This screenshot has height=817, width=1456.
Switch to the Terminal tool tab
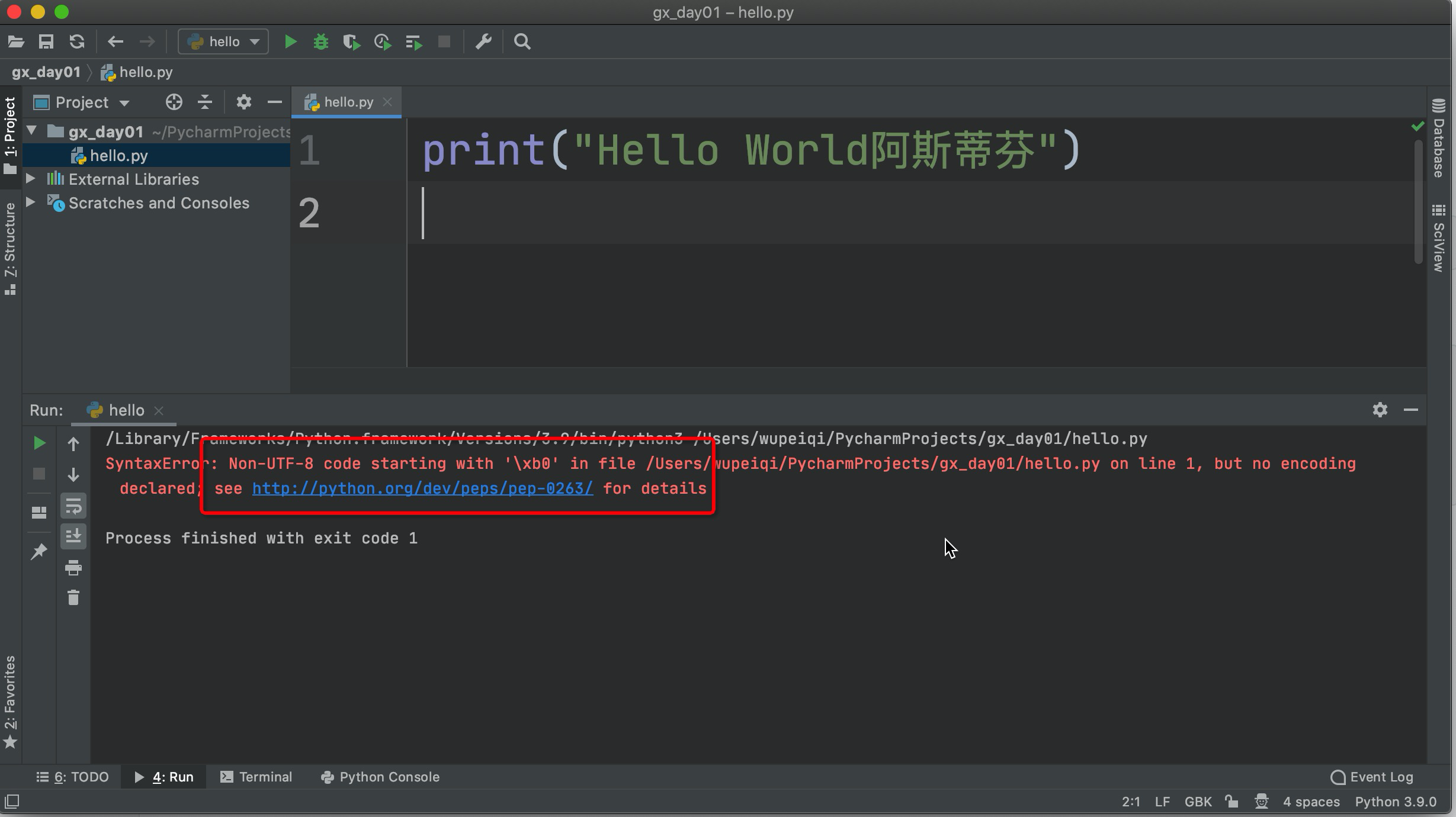click(x=256, y=777)
